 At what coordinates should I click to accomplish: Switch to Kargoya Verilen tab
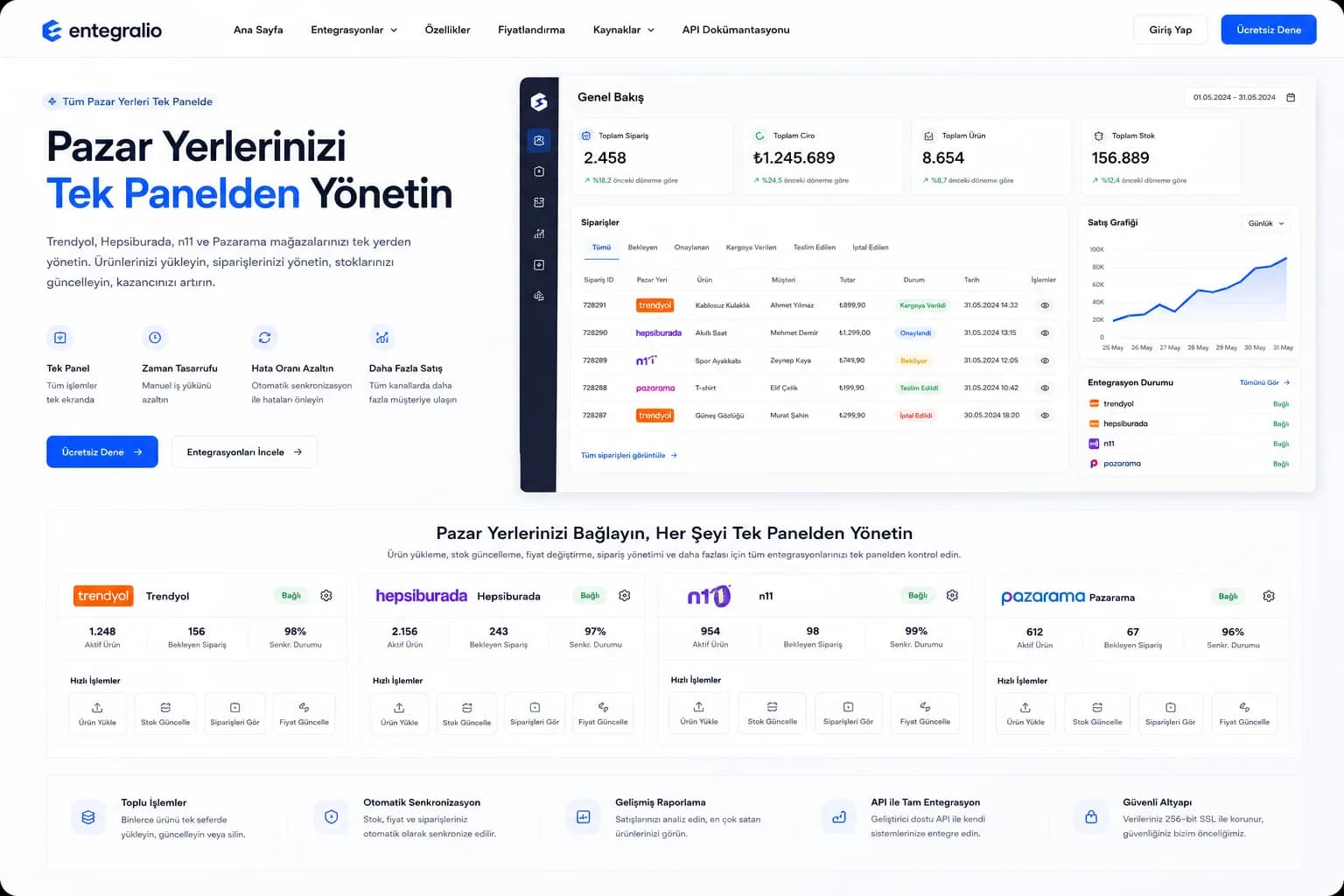[751, 248]
